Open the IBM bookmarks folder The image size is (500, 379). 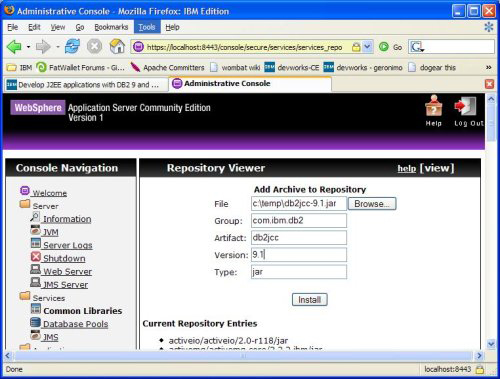click(19, 68)
